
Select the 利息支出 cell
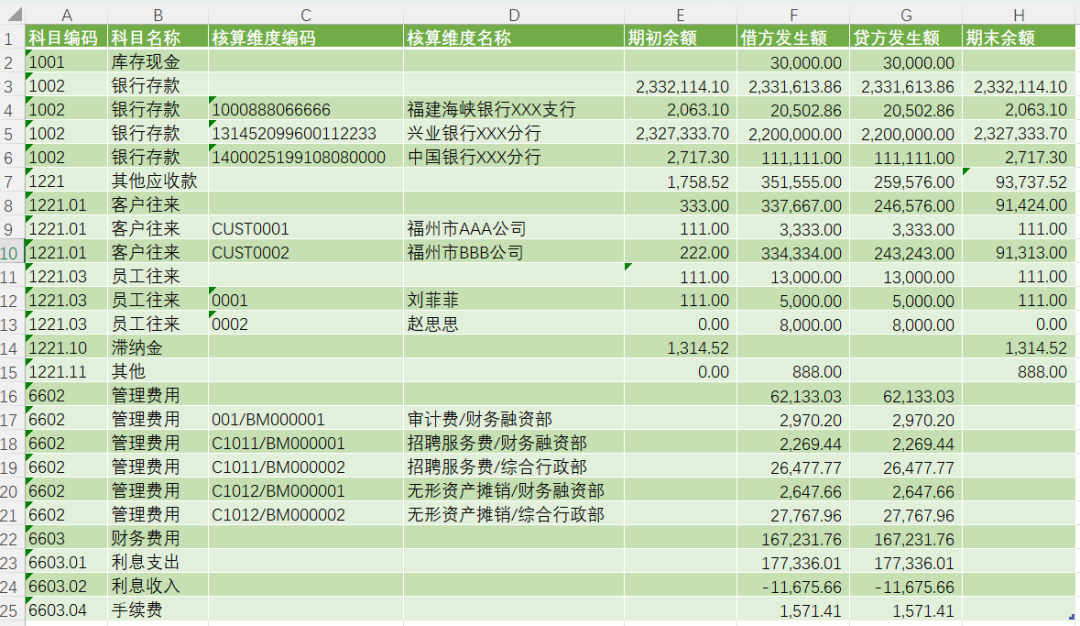point(158,563)
